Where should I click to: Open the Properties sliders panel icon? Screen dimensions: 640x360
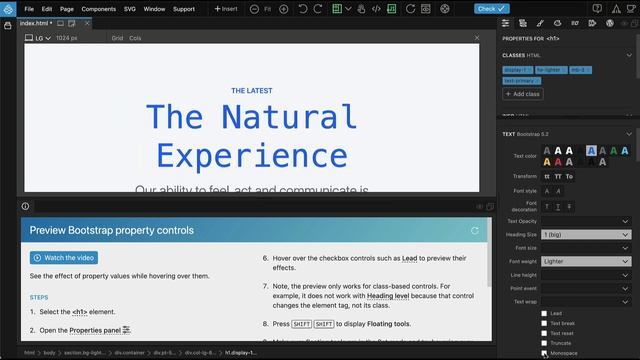(x=505, y=23)
